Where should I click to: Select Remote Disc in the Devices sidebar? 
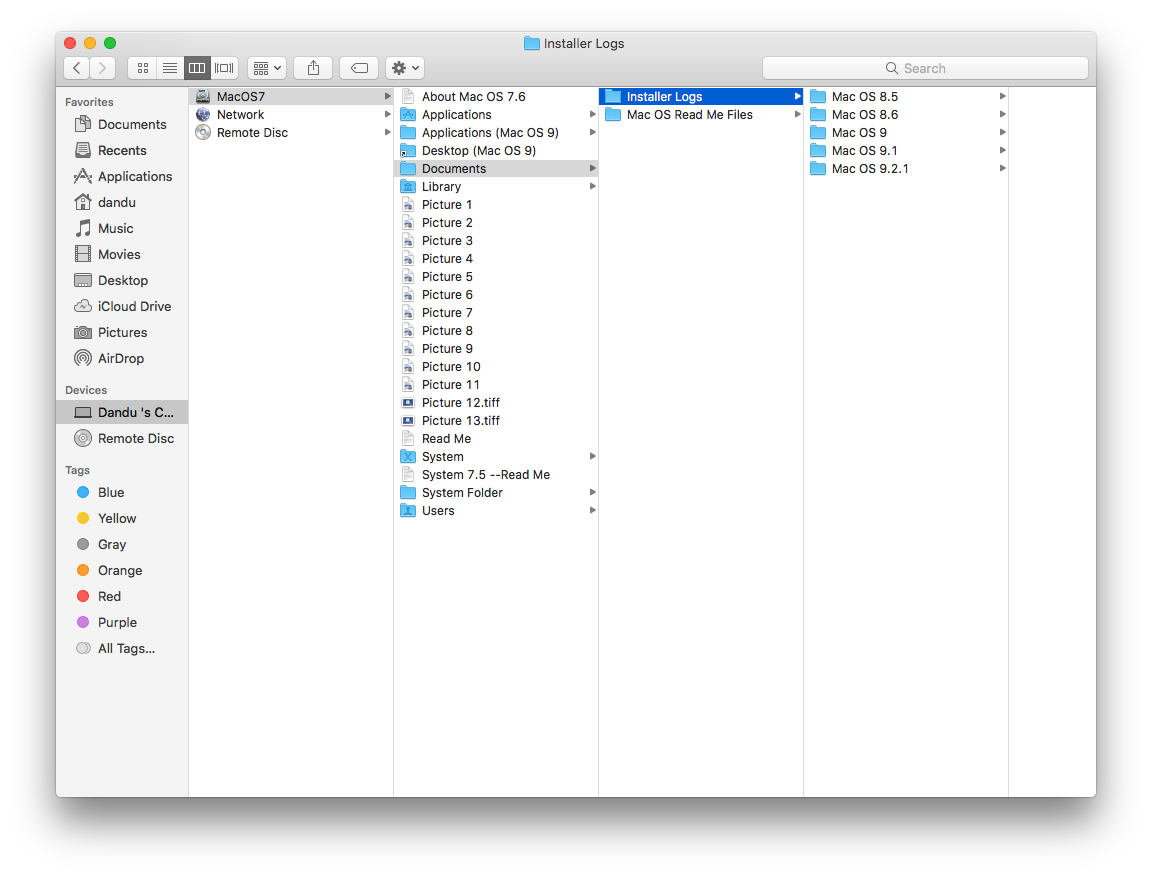[122, 438]
